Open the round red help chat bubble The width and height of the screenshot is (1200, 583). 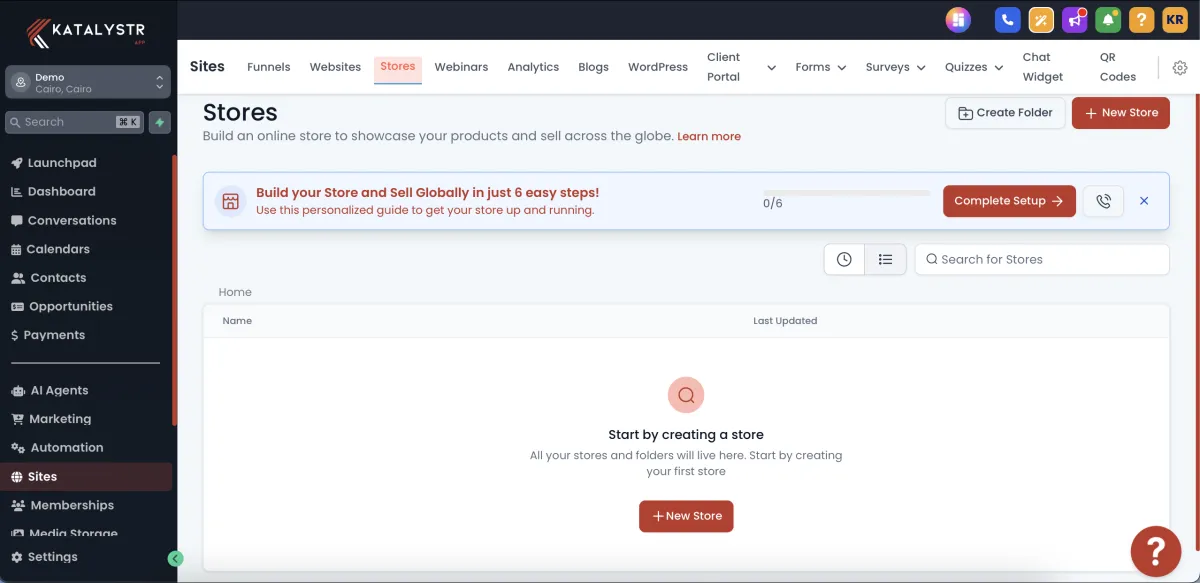point(1155,550)
